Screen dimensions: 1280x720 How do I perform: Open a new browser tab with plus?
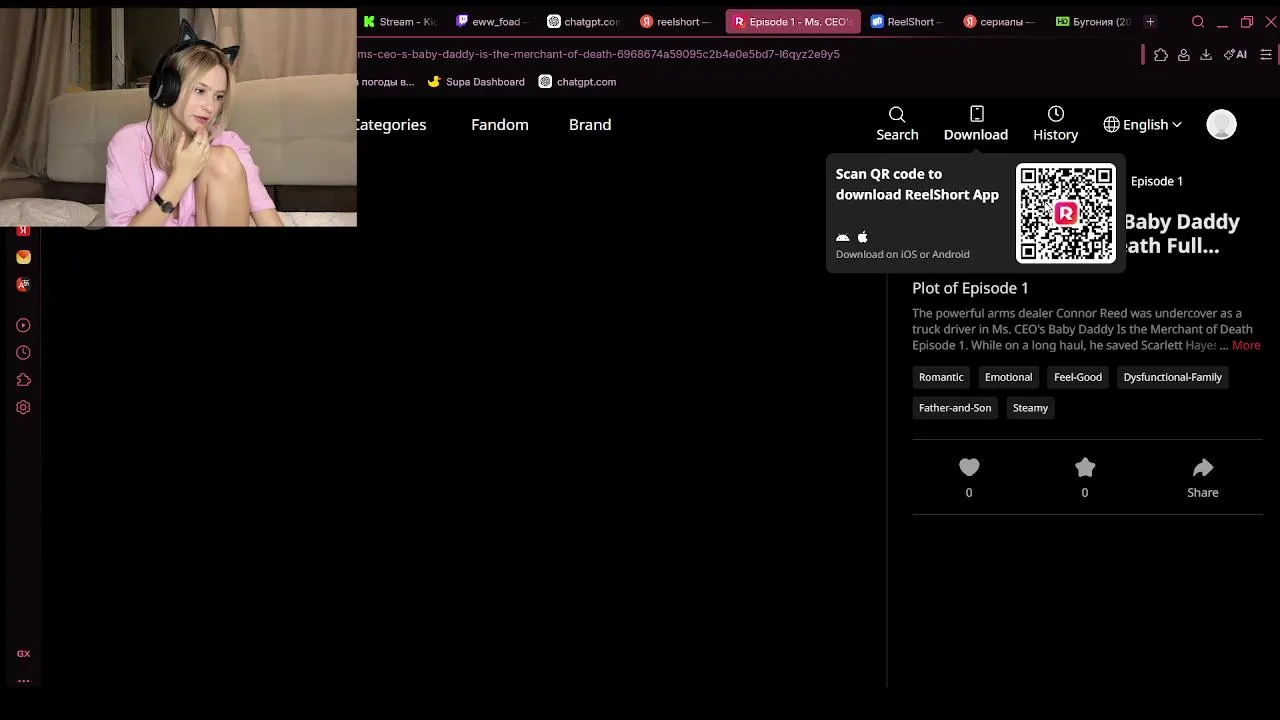tap(1150, 22)
